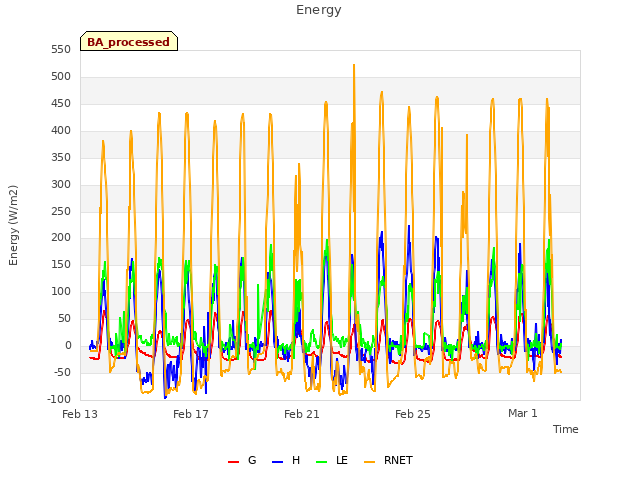Click the 50 y-axis tick label

pyautogui.click(x=64, y=318)
